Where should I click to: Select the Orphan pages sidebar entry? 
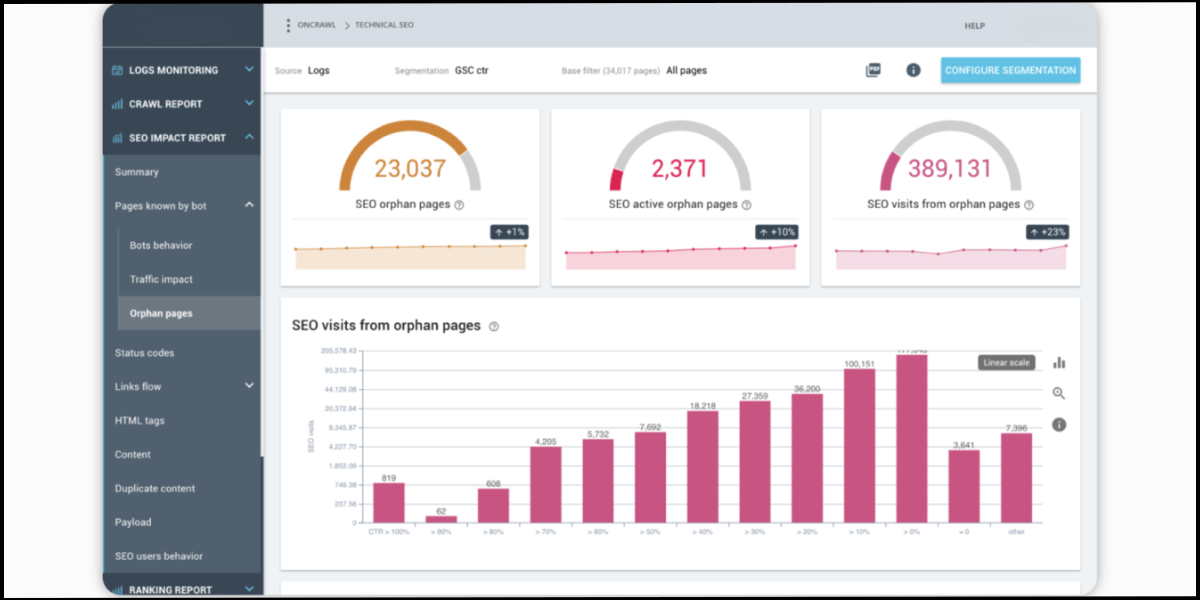click(x=159, y=312)
